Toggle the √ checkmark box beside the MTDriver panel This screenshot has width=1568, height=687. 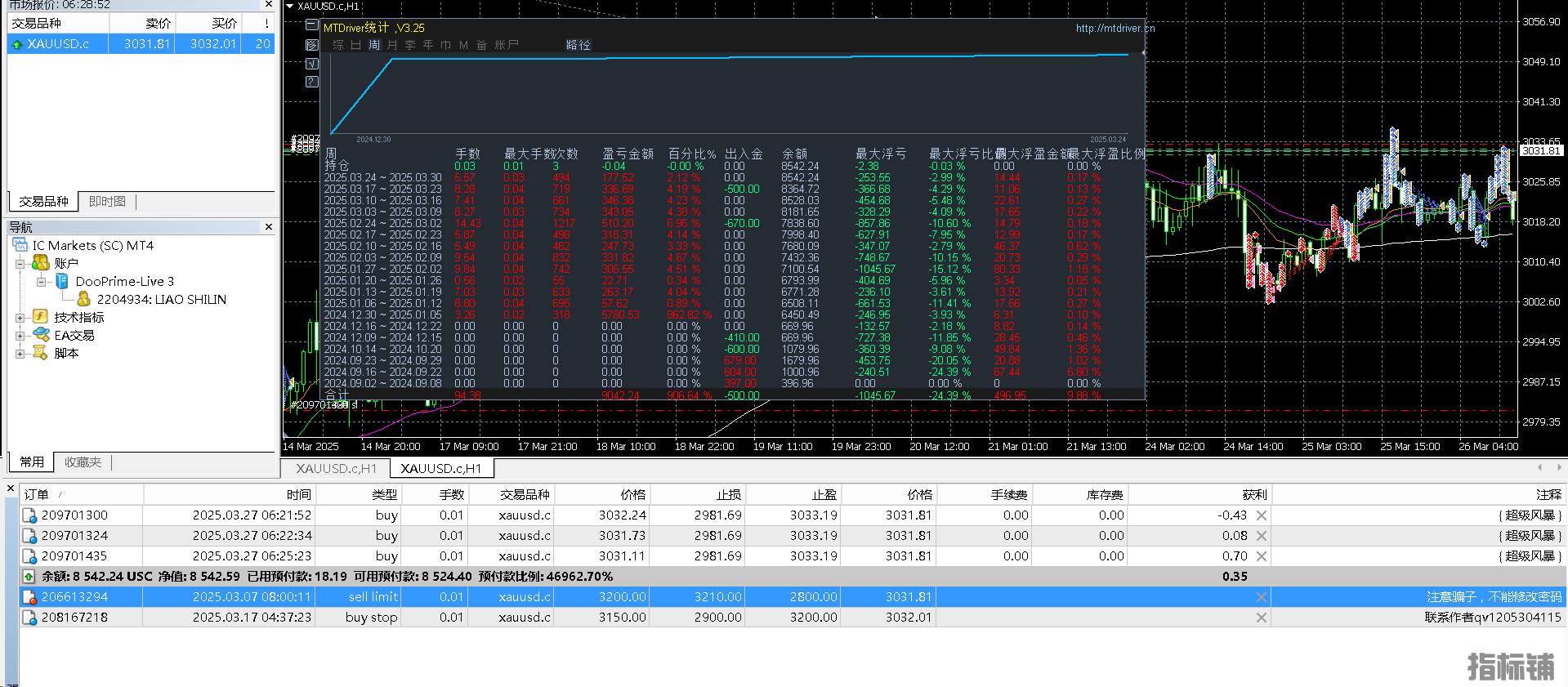[x=311, y=63]
